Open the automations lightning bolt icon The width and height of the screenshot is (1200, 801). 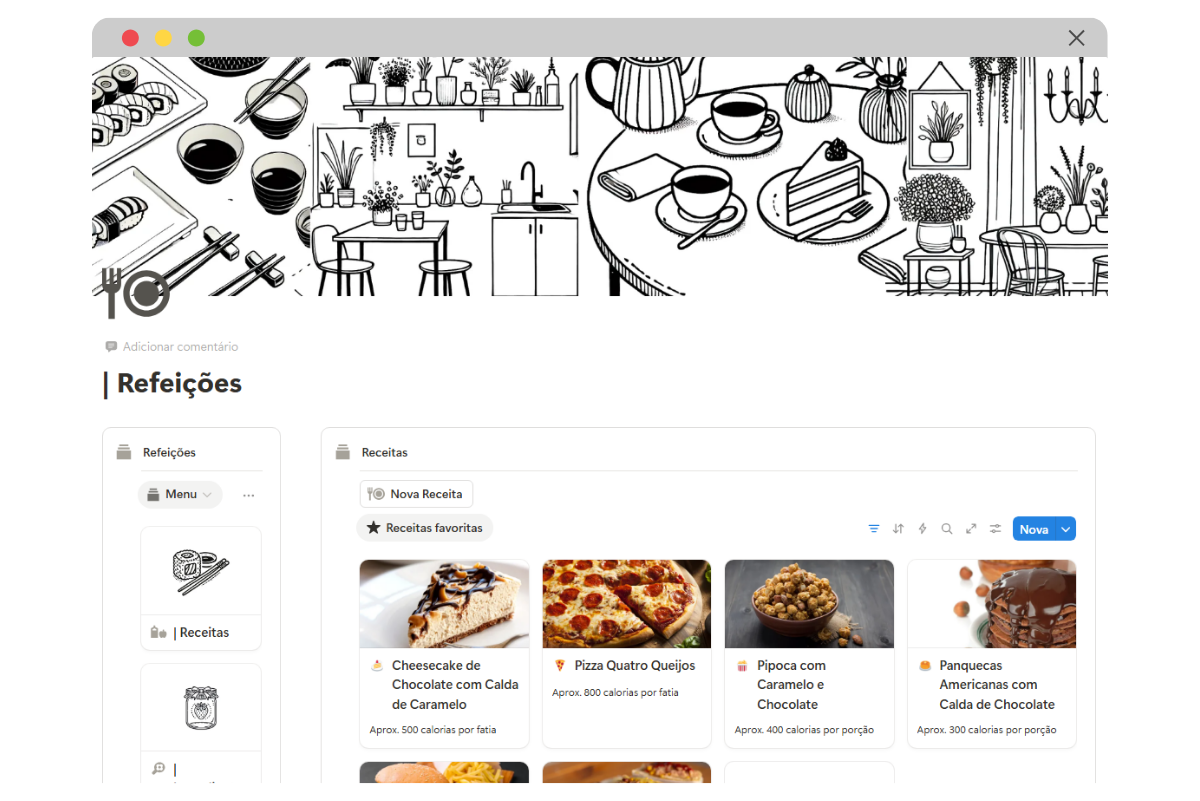pyautogui.click(x=922, y=529)
